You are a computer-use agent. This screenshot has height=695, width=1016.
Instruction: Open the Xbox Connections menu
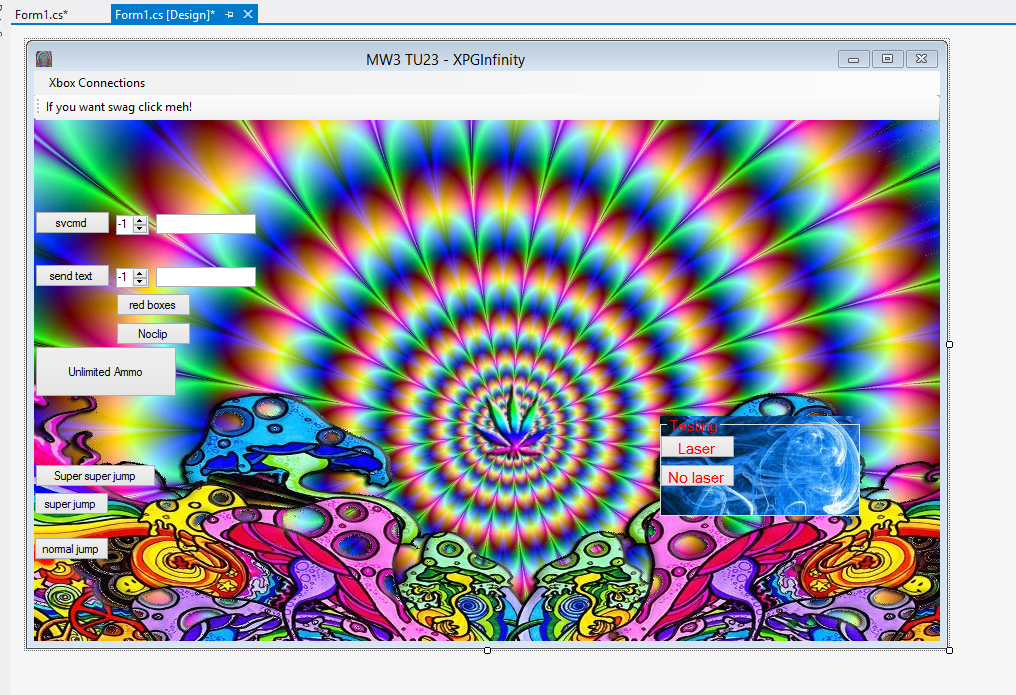click(x=97, y=83)
